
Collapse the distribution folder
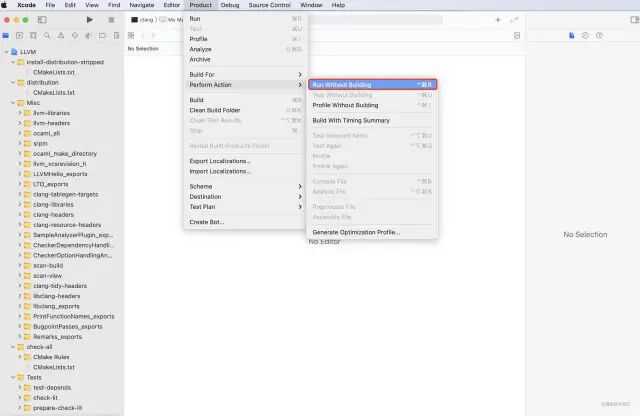[13, 82]
